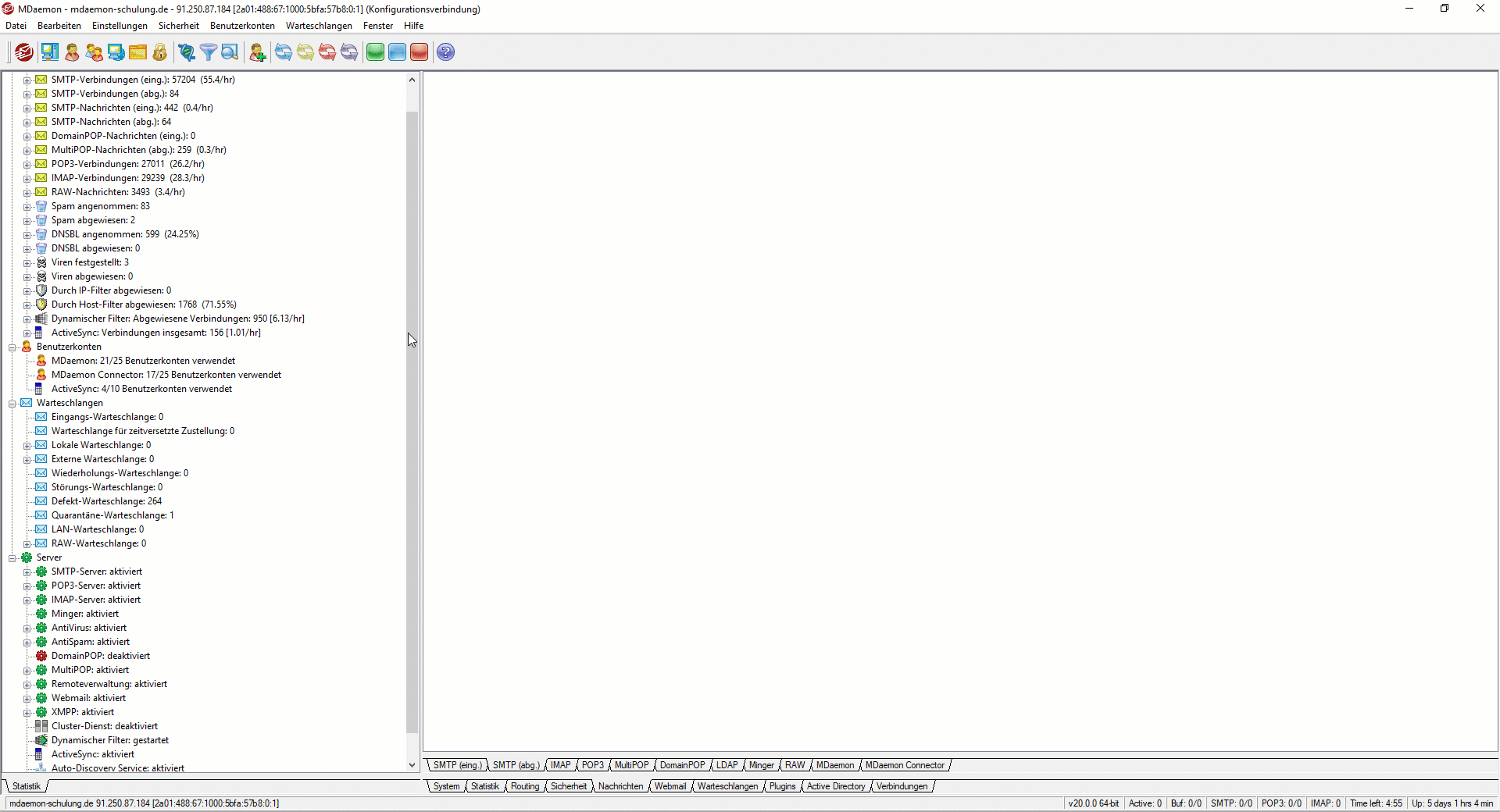The height and width of the screenshot is (812, 1500).
Task: Click the green square toolbar button
Action: (x=376, y=52)
